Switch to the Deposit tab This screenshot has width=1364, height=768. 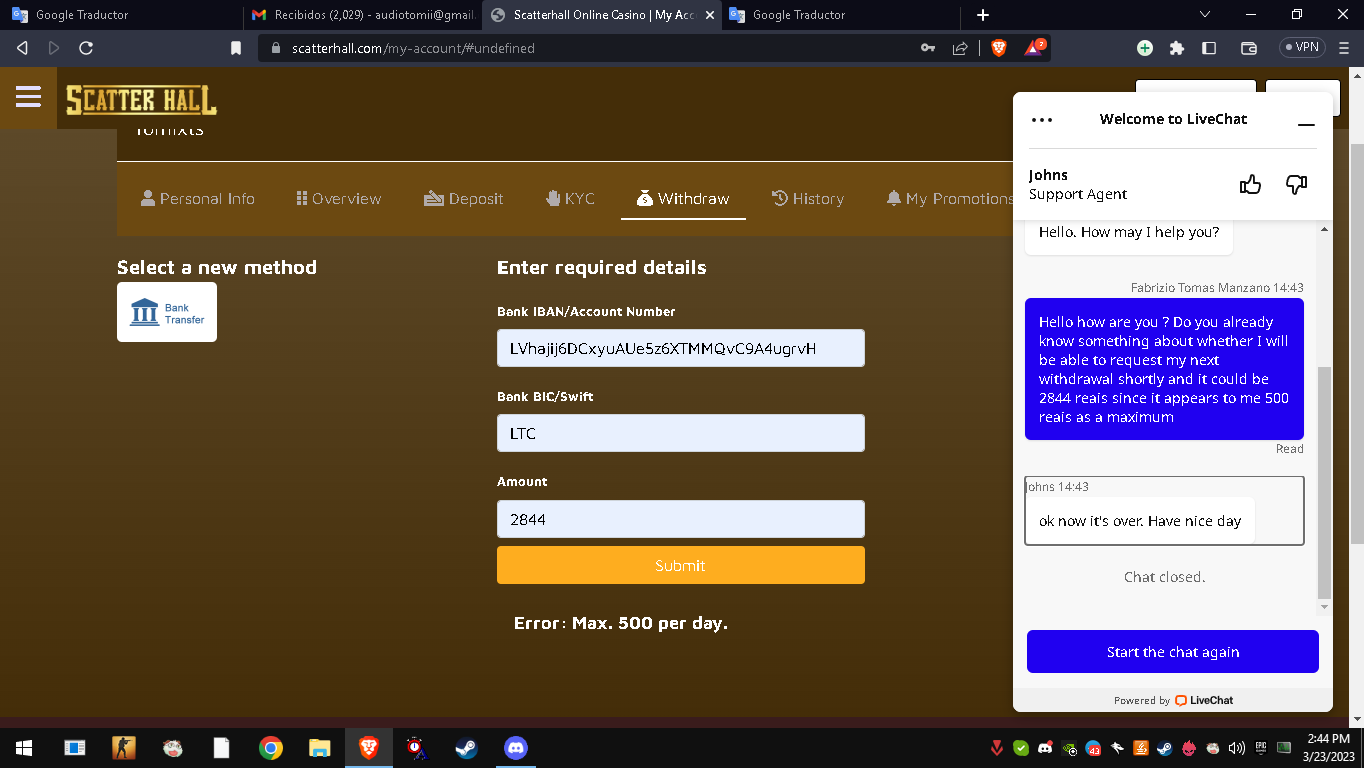point(463,199)
